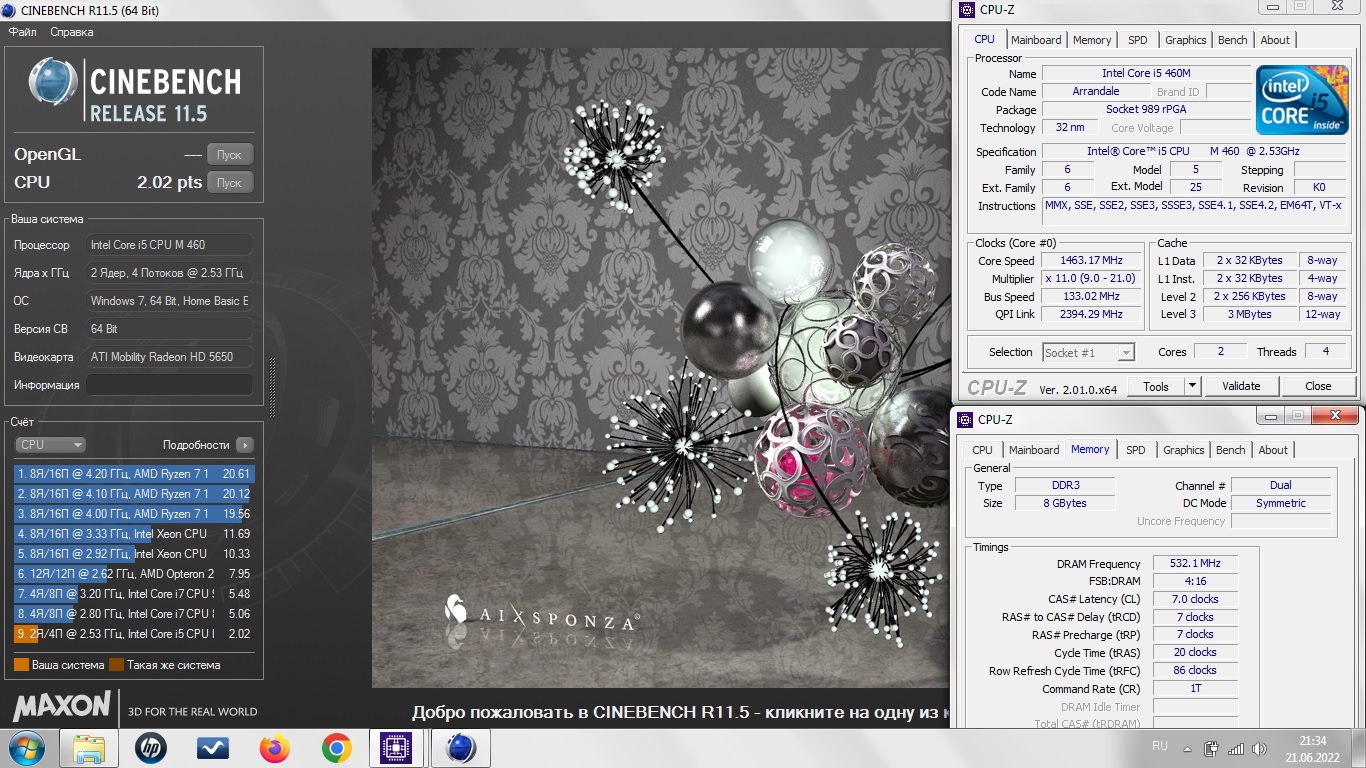Open the blue checkmark app on taskbar

coord(213,748)
